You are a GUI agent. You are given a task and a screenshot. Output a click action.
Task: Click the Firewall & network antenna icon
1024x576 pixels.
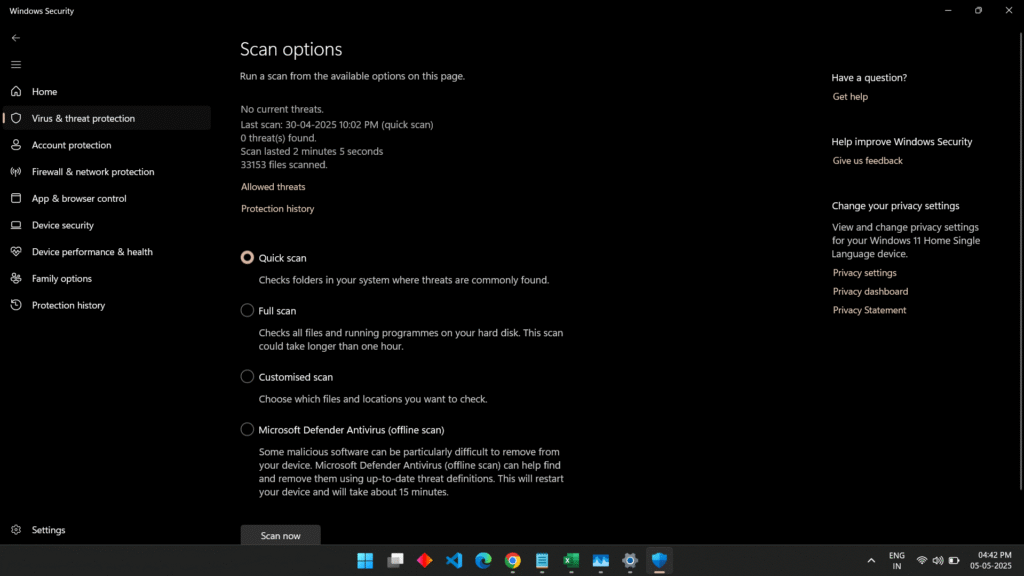(x=16, y=172)
